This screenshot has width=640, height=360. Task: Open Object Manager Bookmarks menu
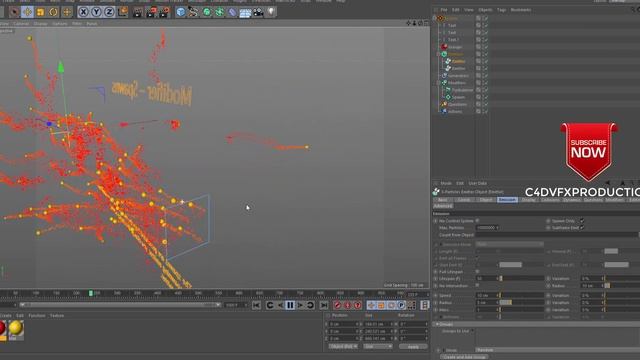[521, 10]
